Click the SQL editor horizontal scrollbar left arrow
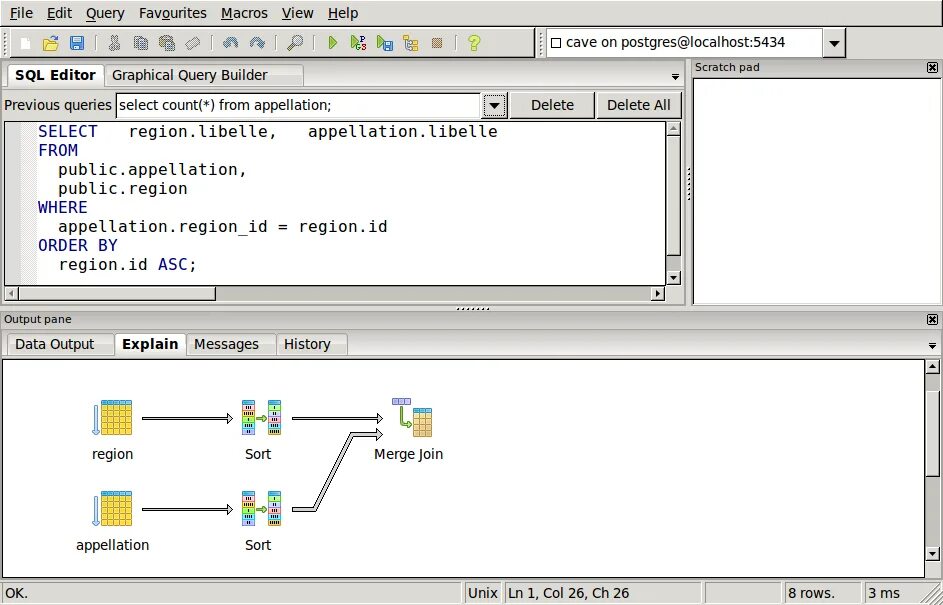Image resolution: width=943 pixels, height=605 pixels. pos(11,293)
